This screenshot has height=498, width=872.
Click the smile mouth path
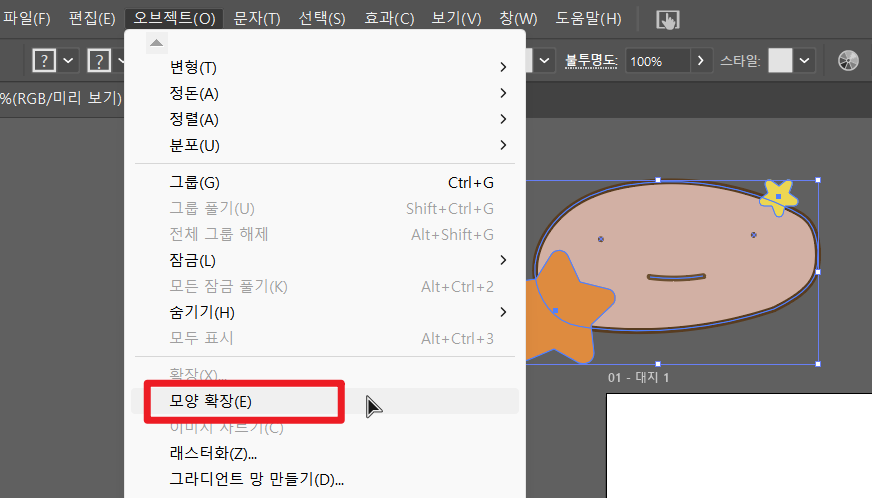click(x=676, y=277)
